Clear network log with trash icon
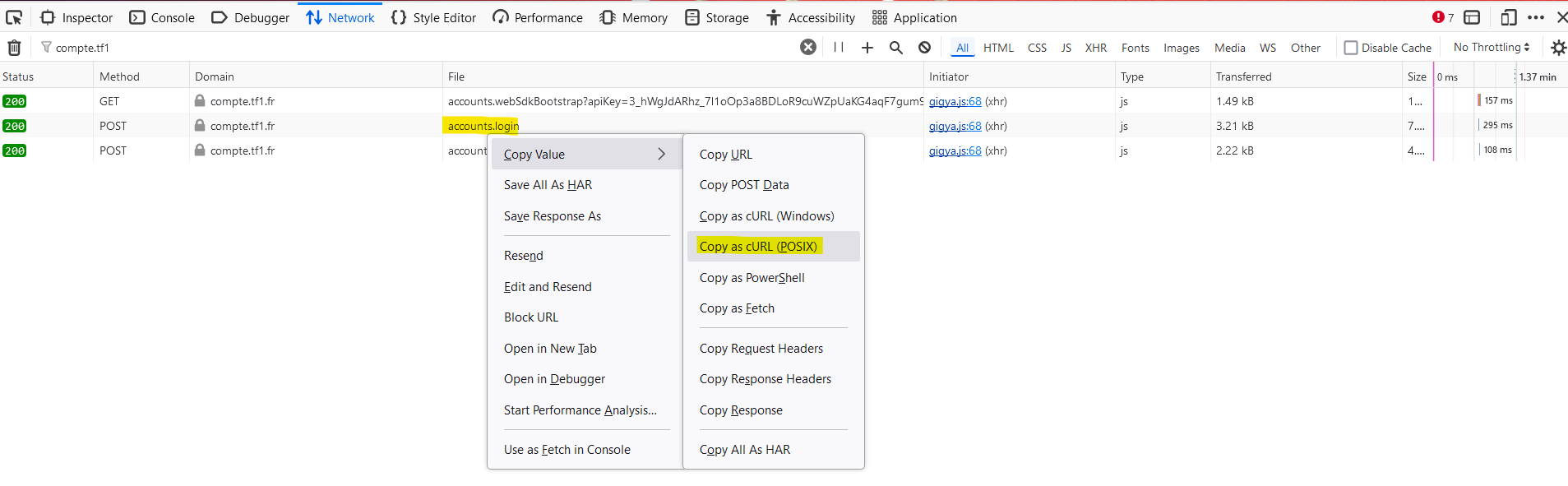1568x486 pixels. [14, 48]
